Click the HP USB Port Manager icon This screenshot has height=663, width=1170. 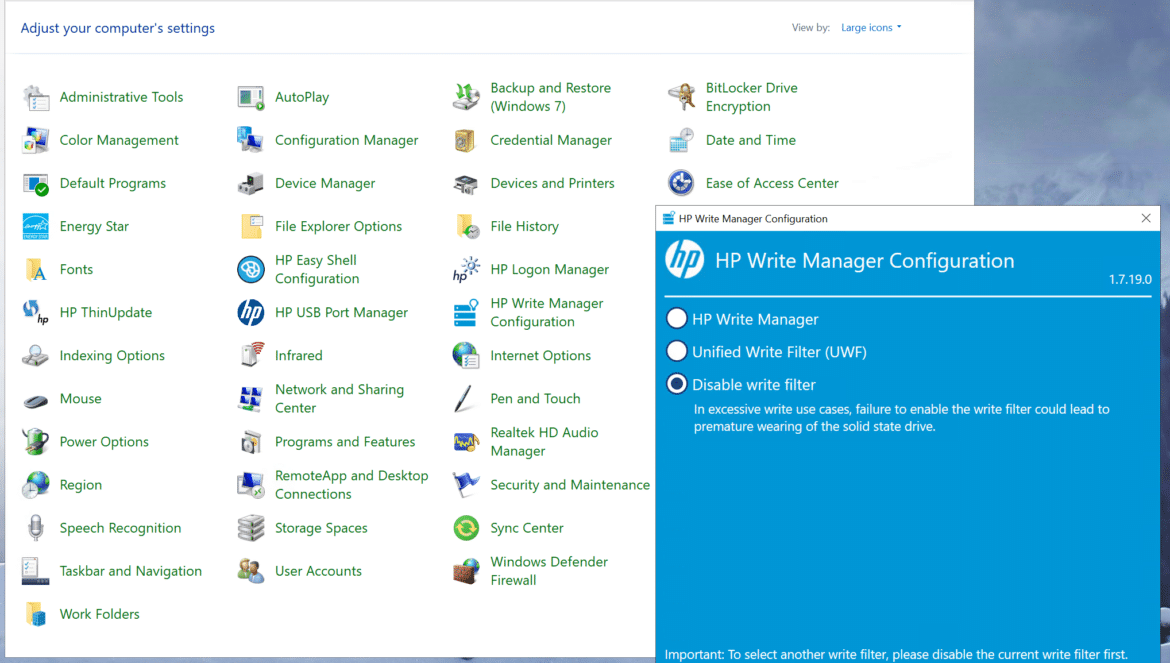(251, 312)
